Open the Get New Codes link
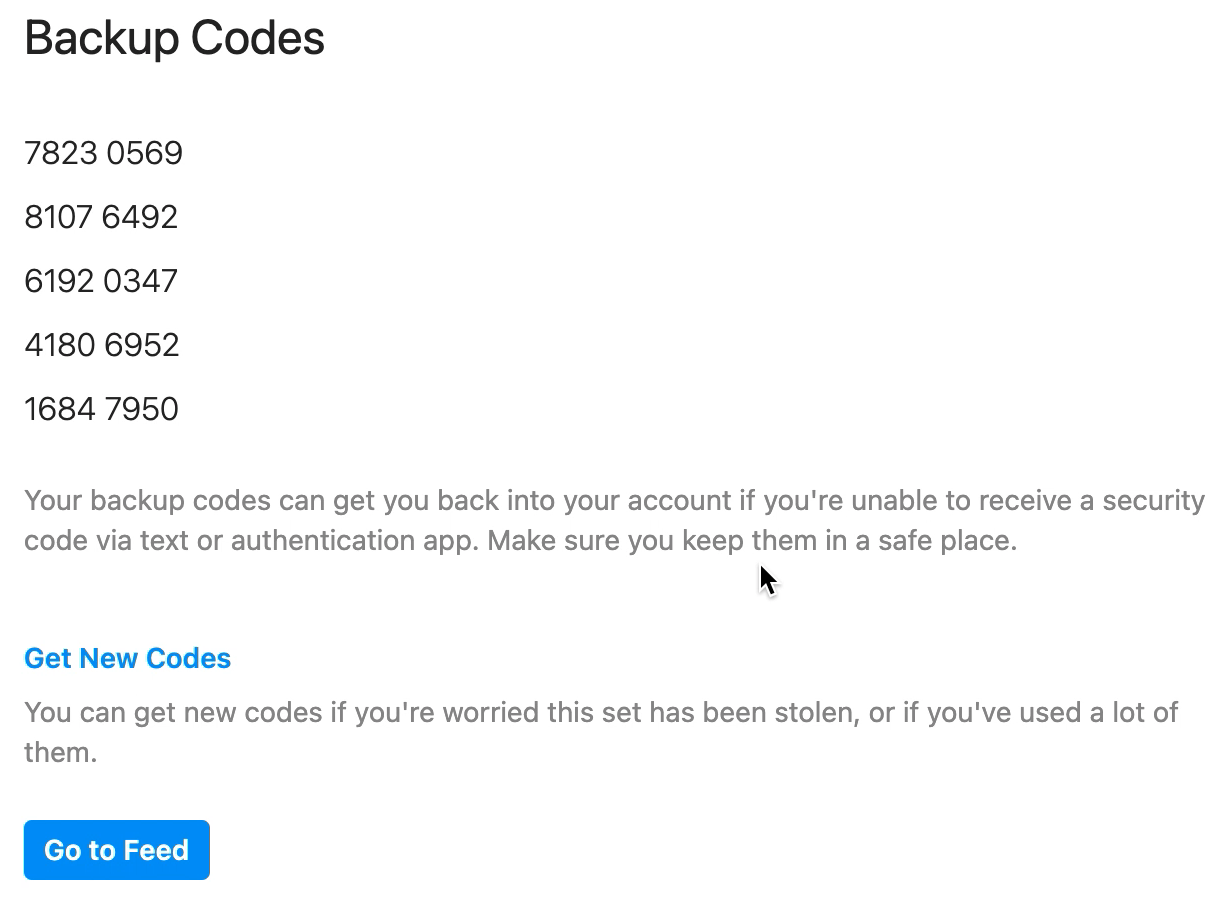This screenshot has width=1232, height=904. (127, 658)
